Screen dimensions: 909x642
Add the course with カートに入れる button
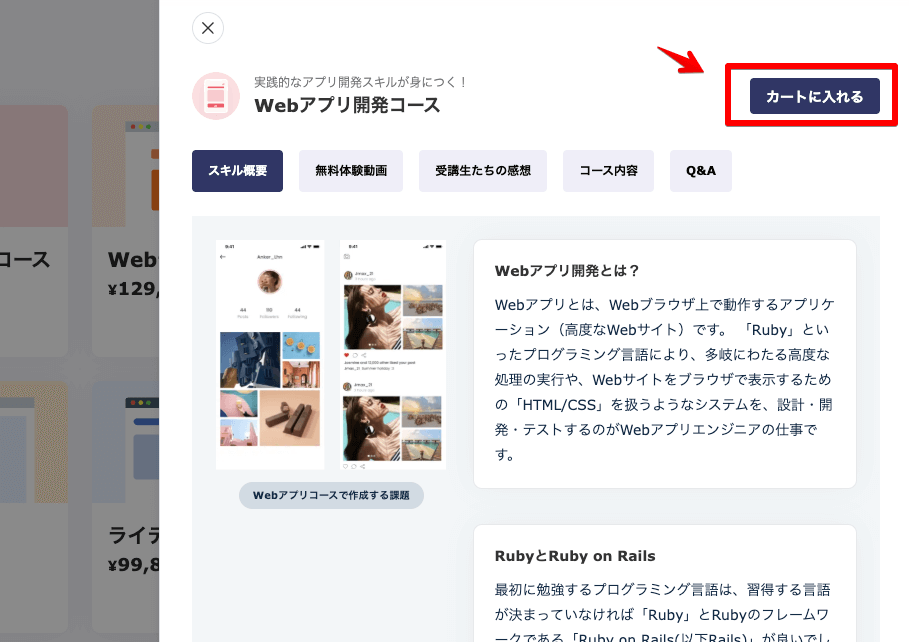pos(814,96)
